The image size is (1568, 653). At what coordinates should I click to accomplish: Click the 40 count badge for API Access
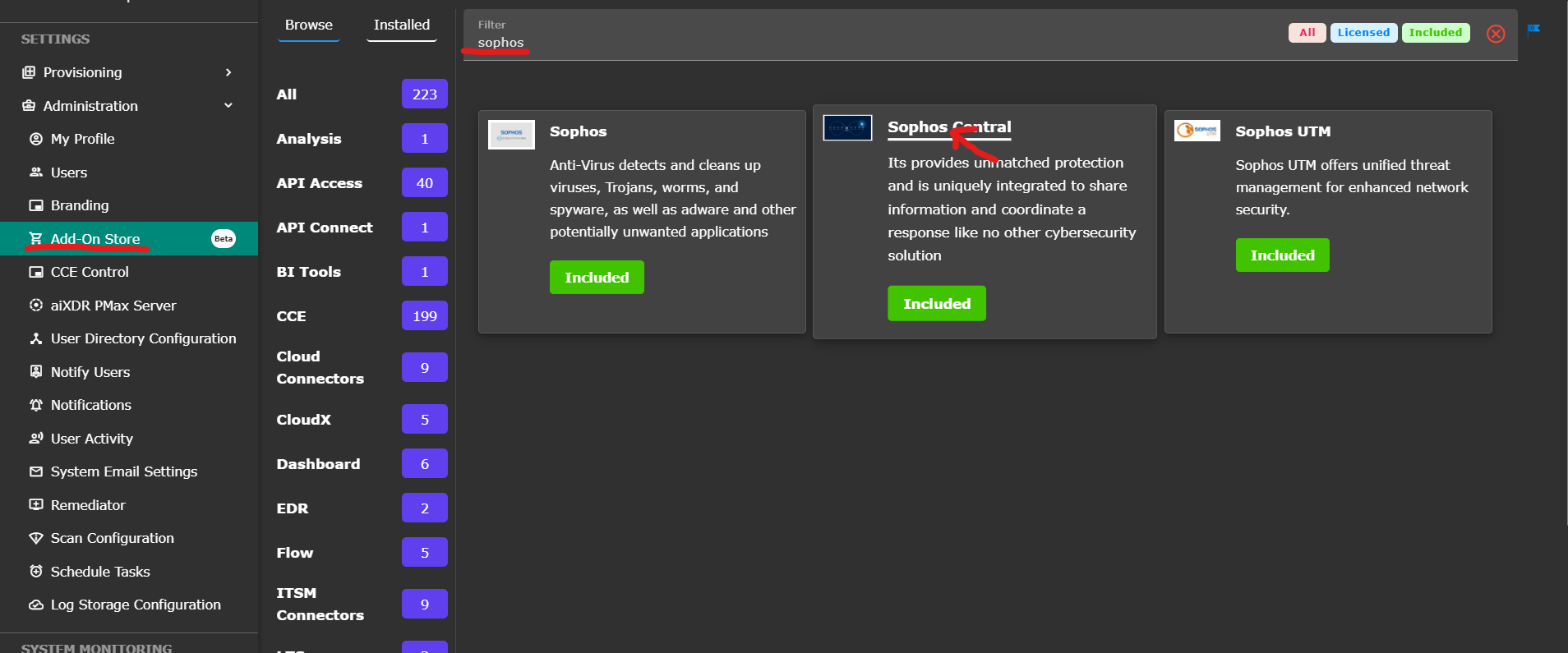pos(425,183)
